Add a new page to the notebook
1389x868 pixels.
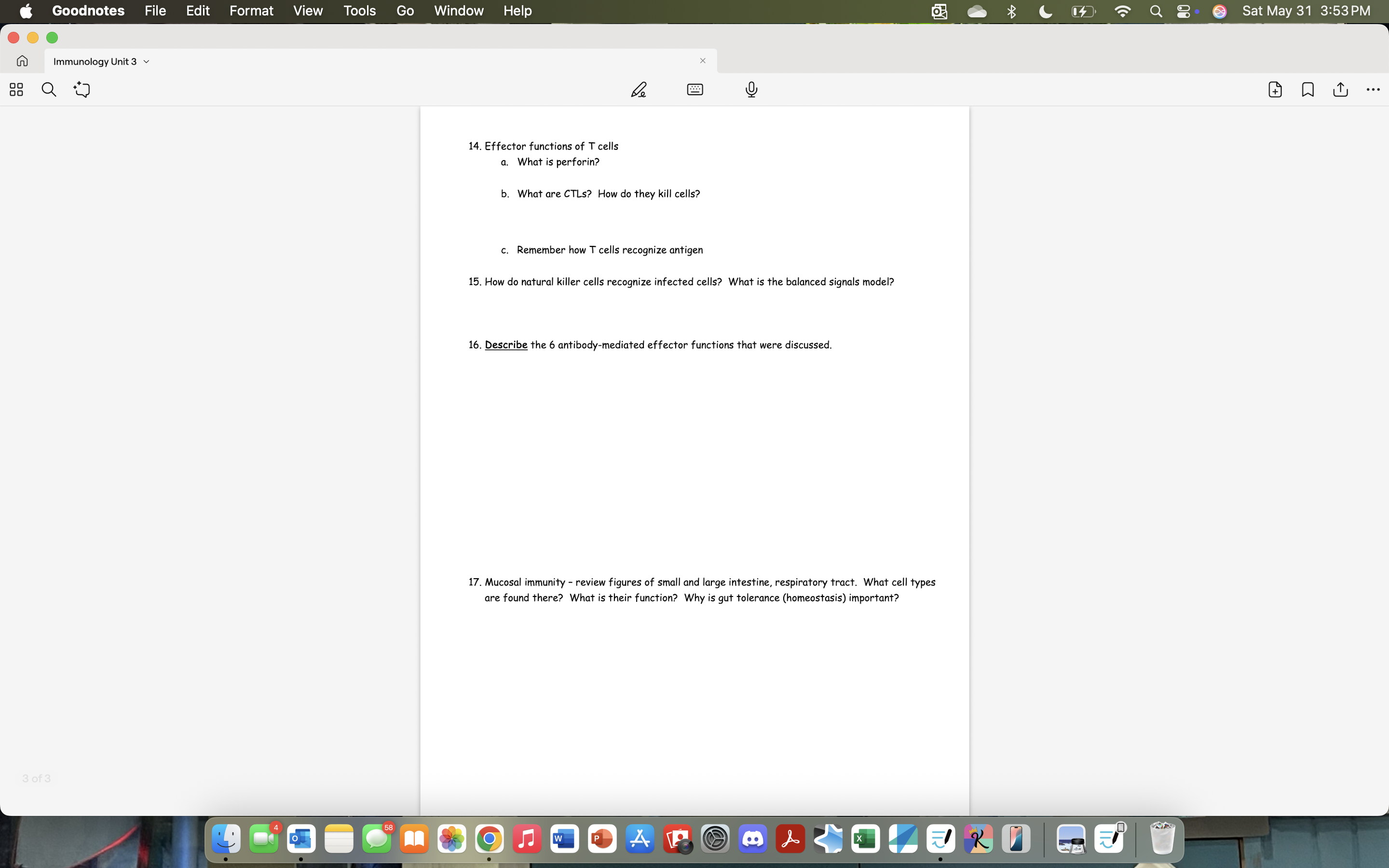point(1274,90)
